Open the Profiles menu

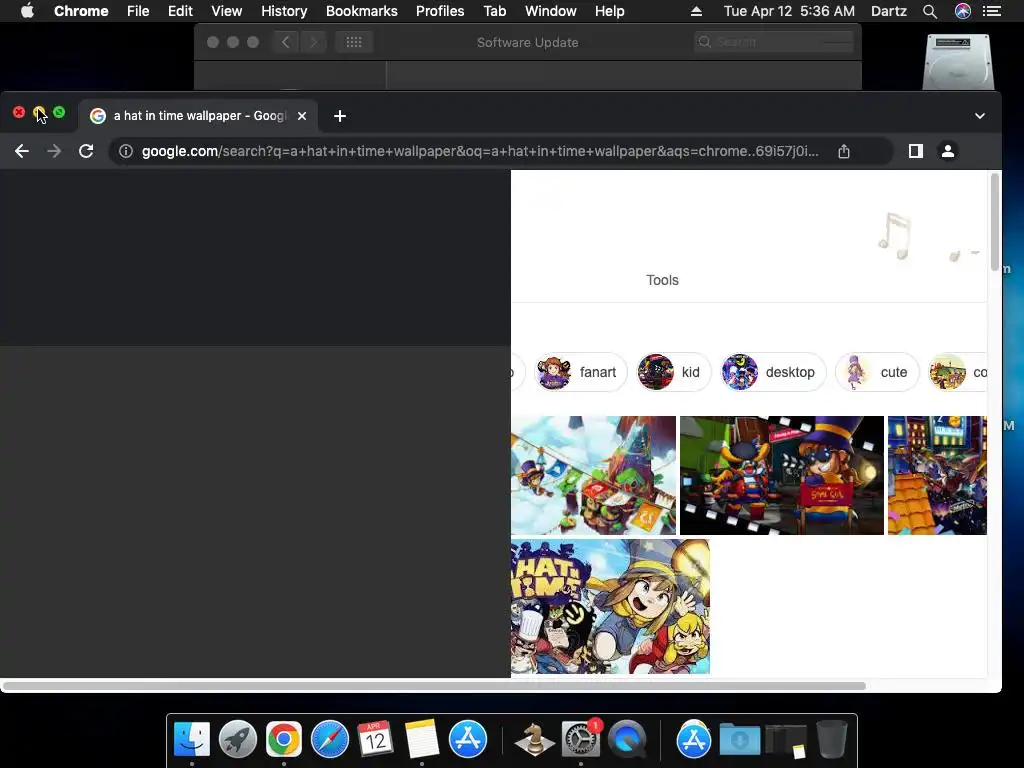coord(440,11)
